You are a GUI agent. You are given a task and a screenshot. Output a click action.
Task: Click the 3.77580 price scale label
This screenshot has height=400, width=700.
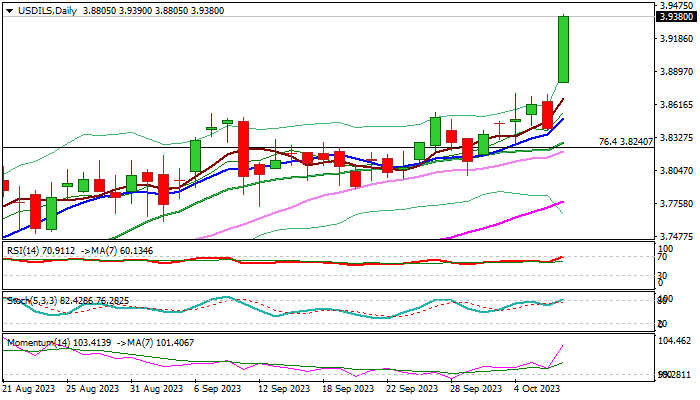click(x=677, y=204)
